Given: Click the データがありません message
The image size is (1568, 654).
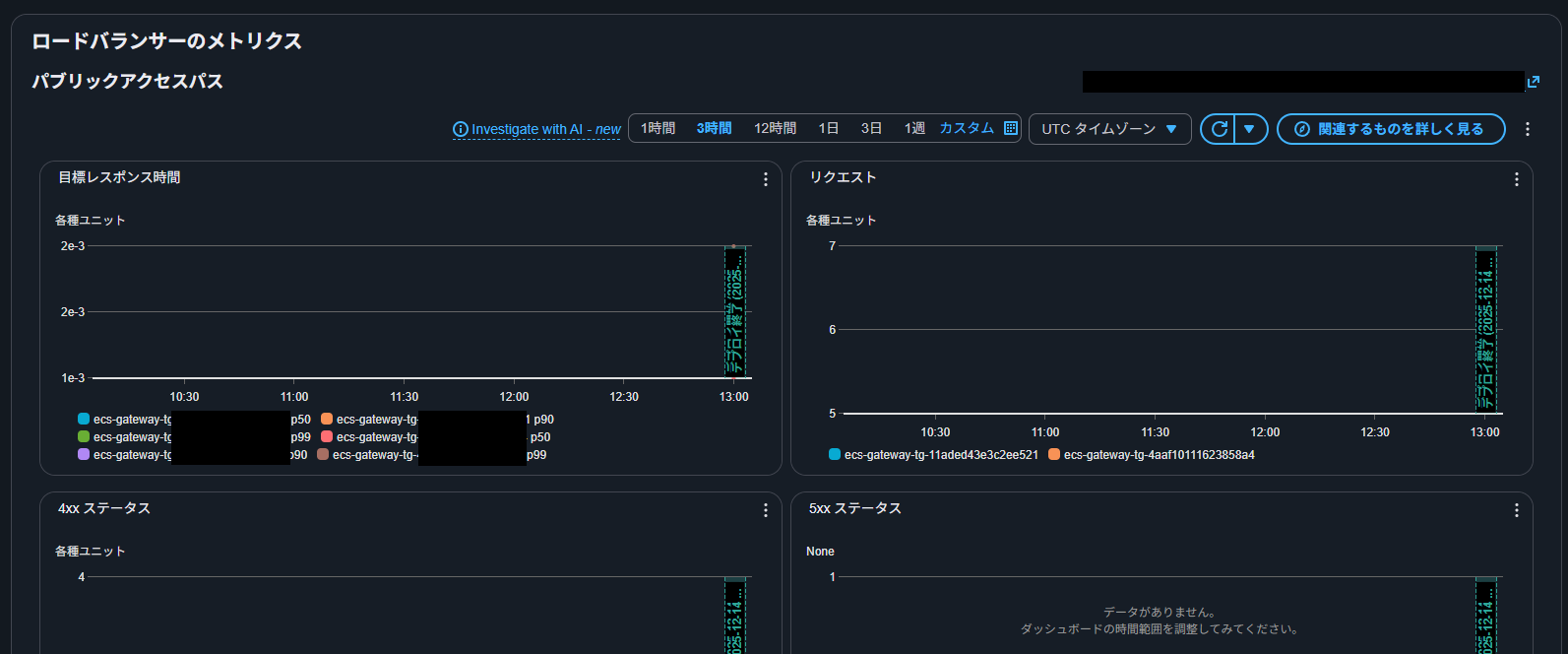Looking at the screenshot, I should [1160, 612].
